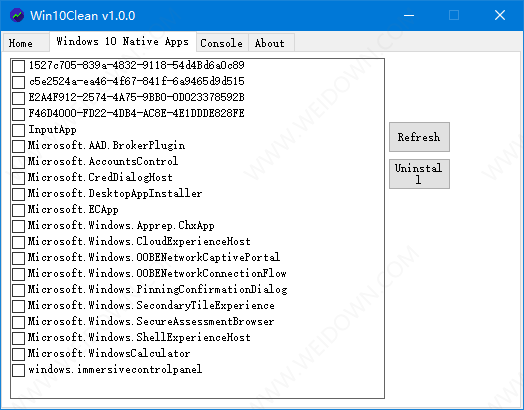524x410 pixels.
Task: Select Microsoft.Windows.CloudExperienceHost checkbox
Action: click(18, 242)
